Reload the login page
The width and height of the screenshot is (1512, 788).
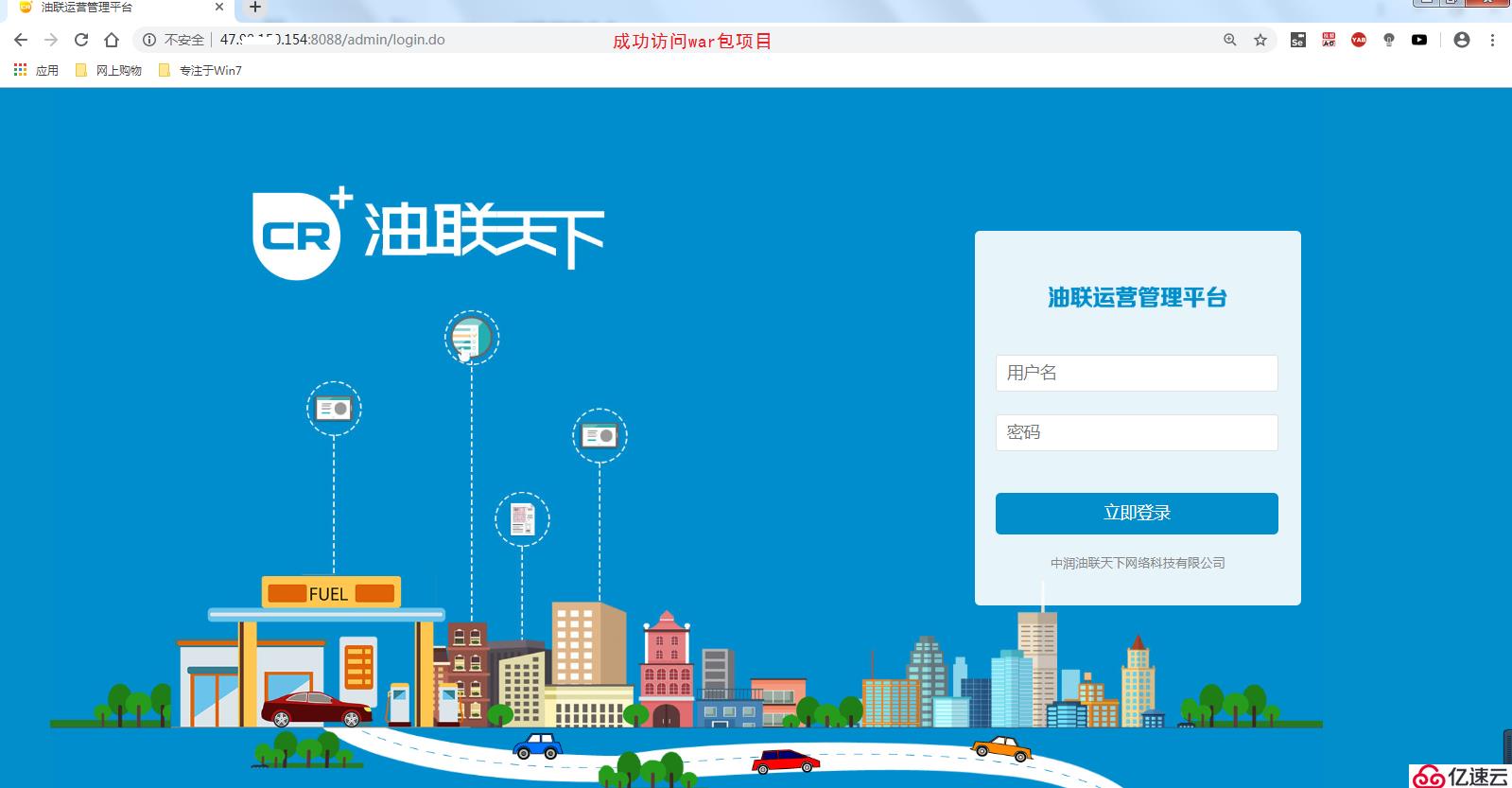coord(81,40)
